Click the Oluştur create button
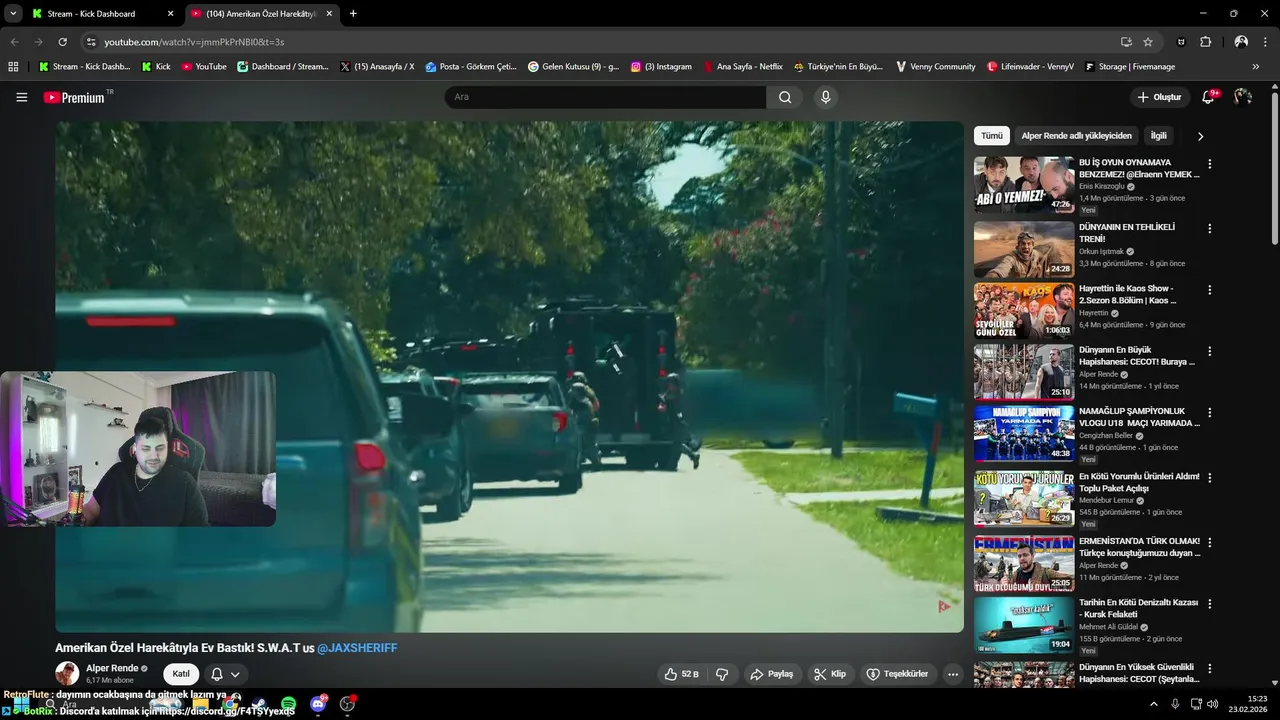This screenshot has width=1280, height=720. coord(1158,97)
